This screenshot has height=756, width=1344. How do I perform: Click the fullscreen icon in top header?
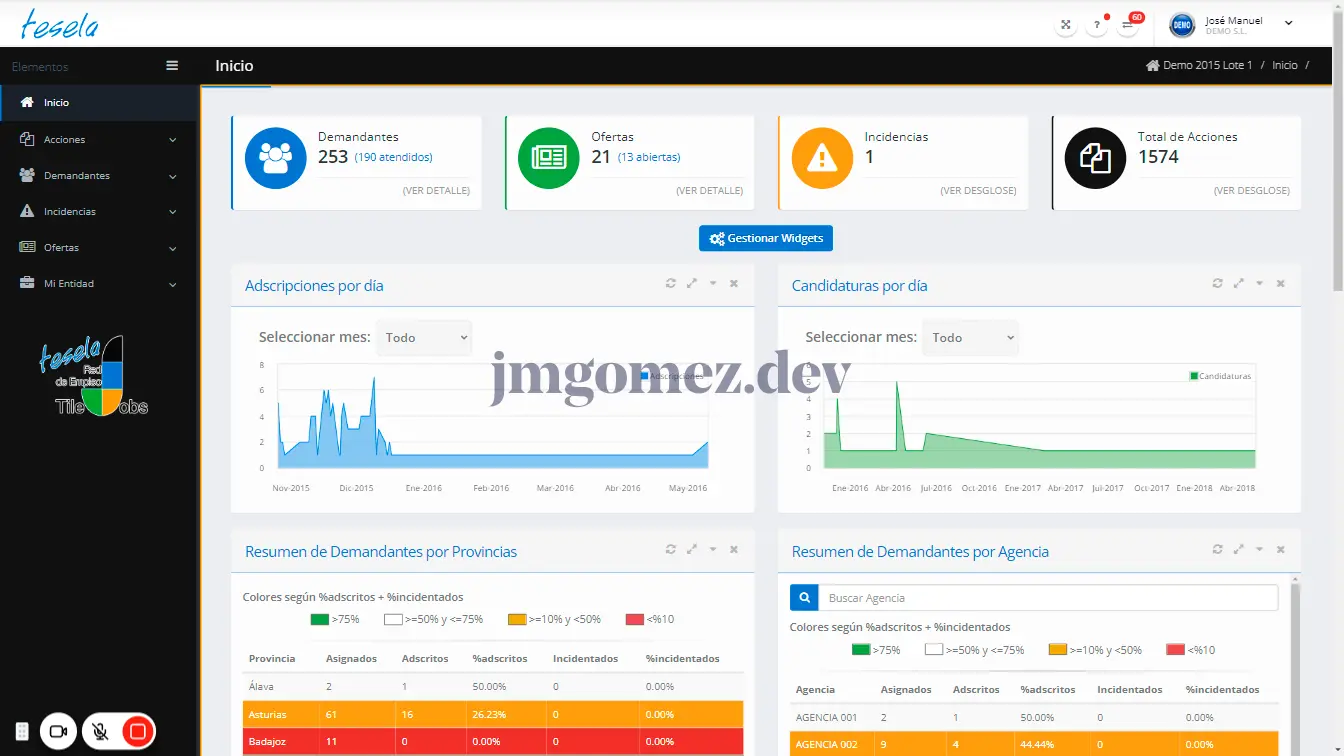pyautogui.click(x=1066, y=25)
